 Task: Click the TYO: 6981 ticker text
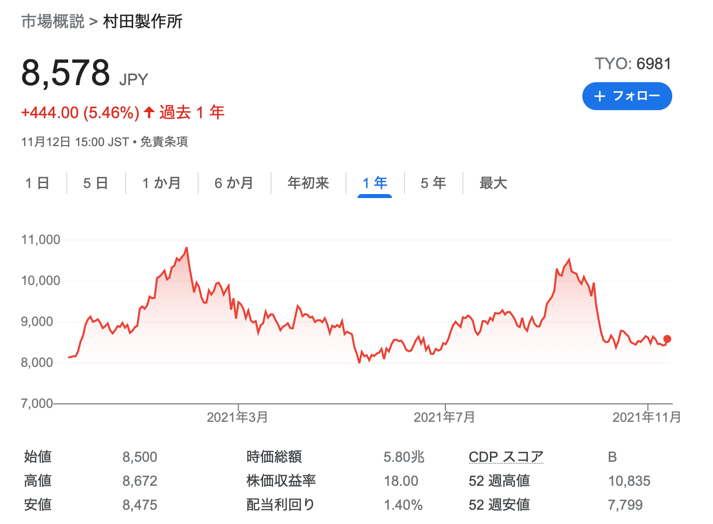(x=633, y=64)
